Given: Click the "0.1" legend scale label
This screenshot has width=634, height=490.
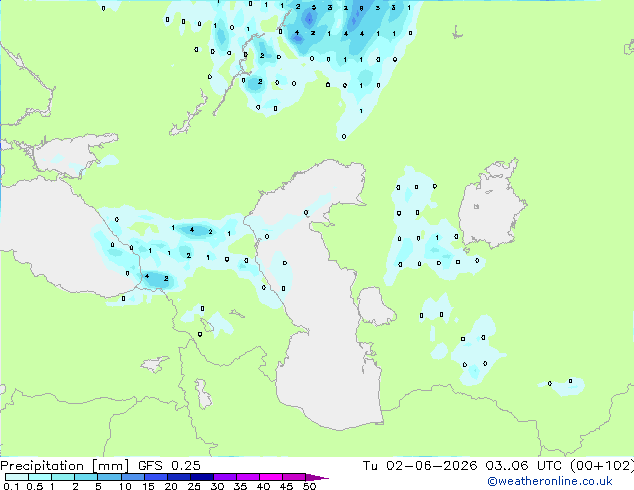Looking at the screenshot, I should [x=11, y=486].
